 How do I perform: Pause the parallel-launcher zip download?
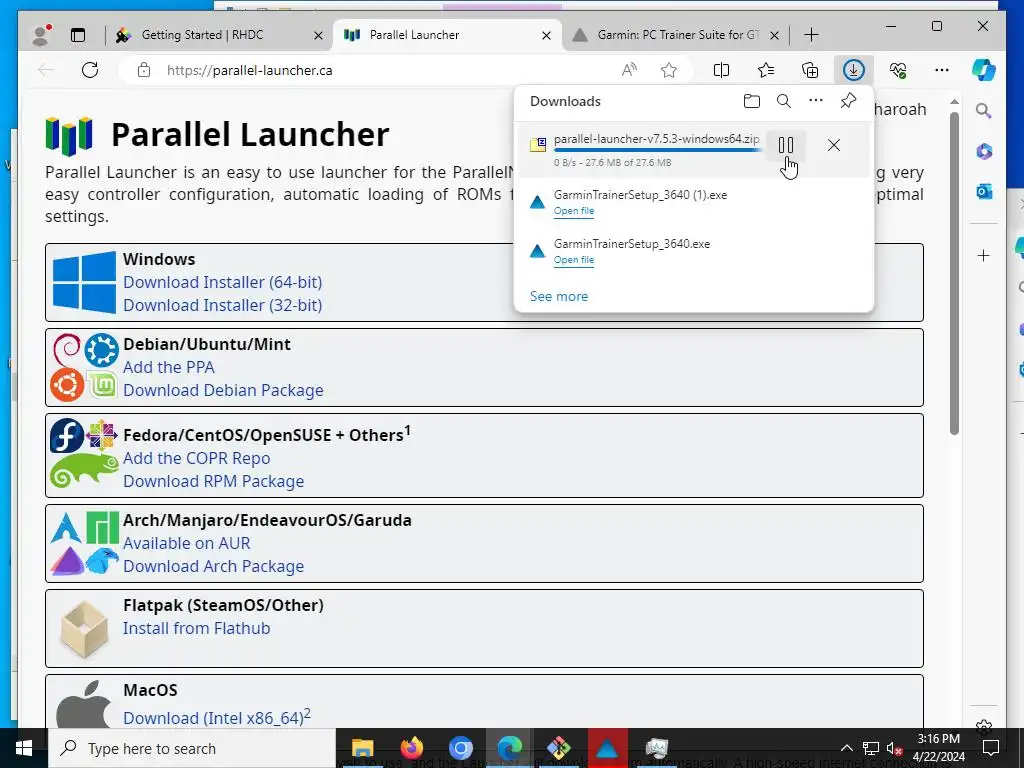click(786, 145)
